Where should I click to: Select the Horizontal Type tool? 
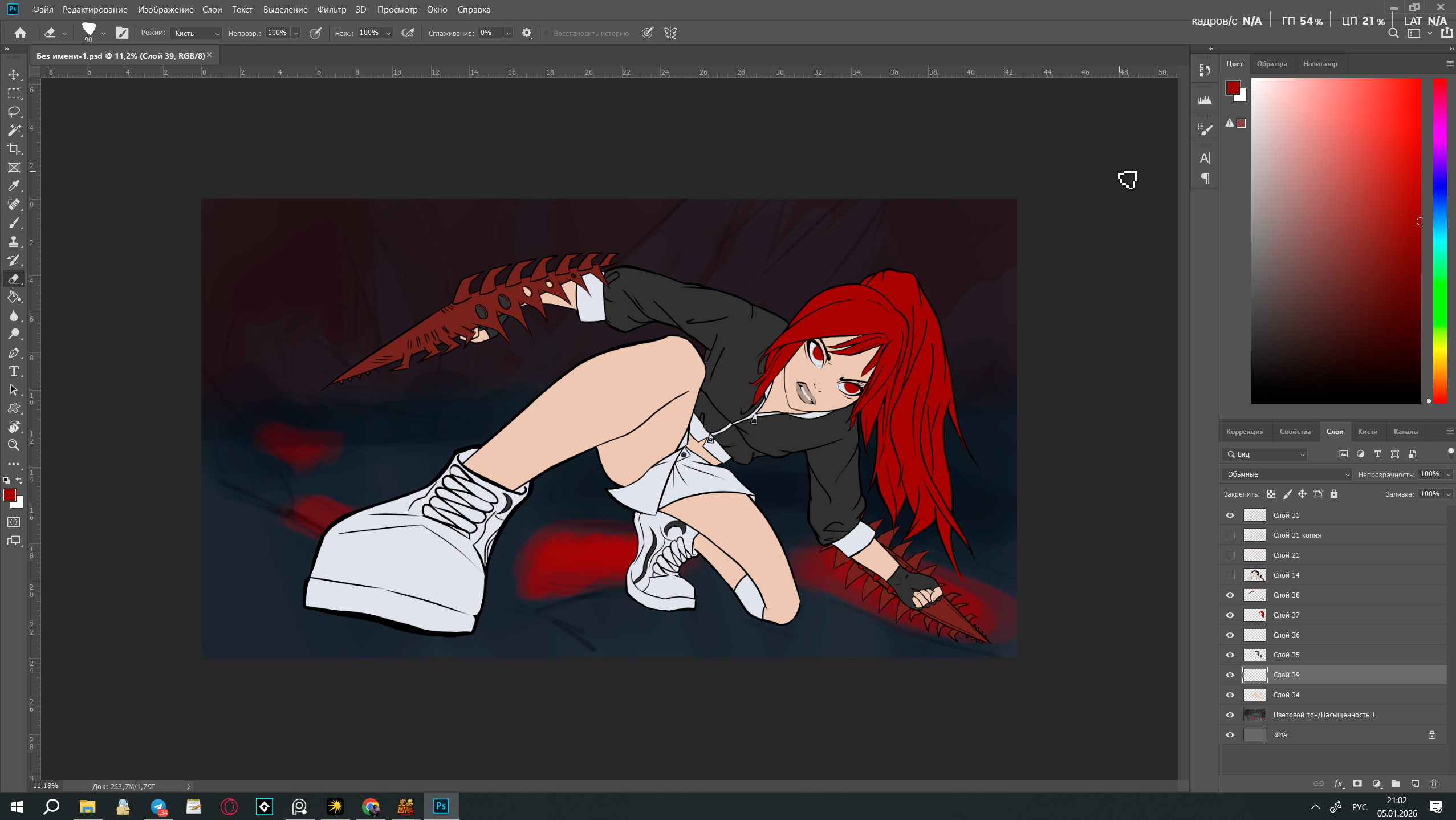pos(14,371)
